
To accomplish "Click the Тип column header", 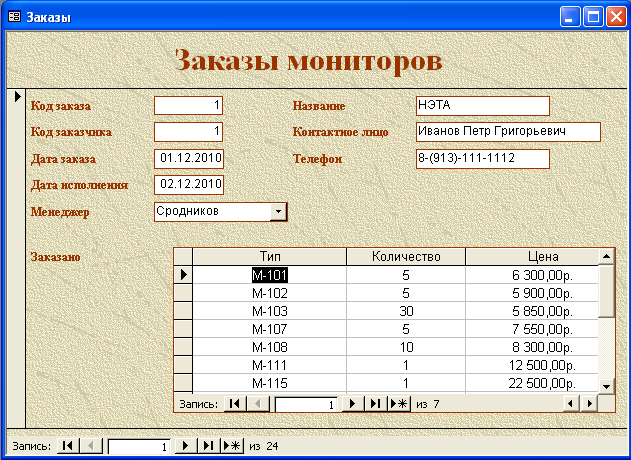I will [x=270, y=256].
